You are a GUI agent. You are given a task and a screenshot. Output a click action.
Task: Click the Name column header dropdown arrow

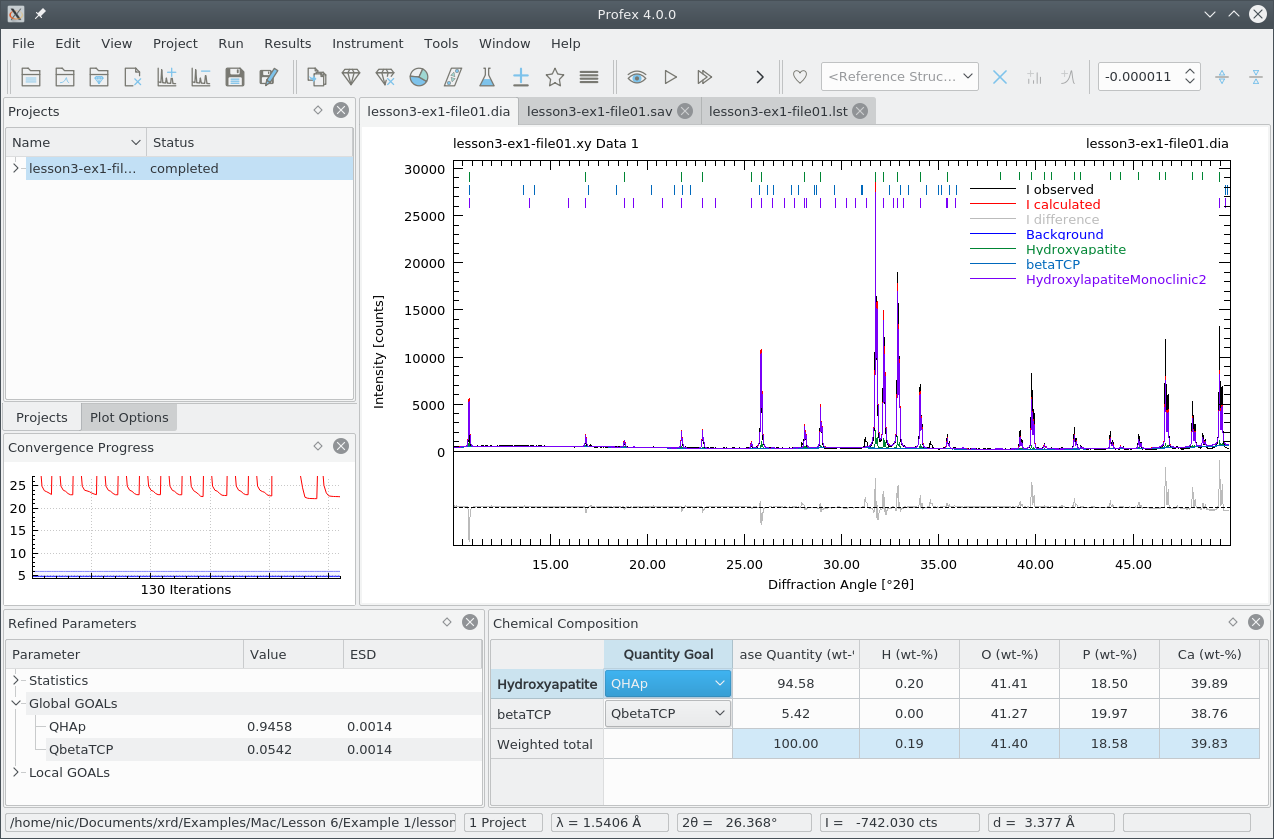coord(136,142)
